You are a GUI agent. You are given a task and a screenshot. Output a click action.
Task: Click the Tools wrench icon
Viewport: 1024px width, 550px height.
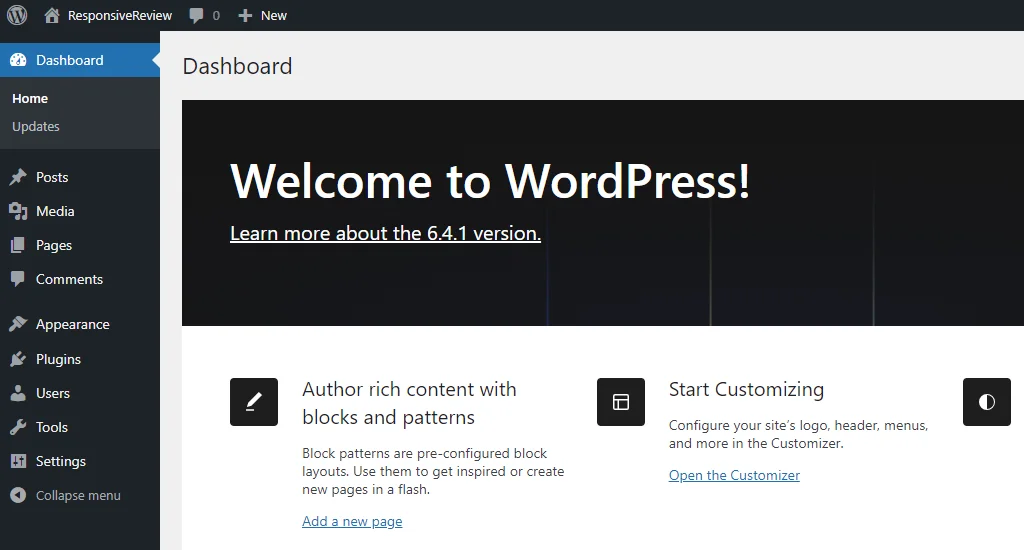(x=18, y=427)
